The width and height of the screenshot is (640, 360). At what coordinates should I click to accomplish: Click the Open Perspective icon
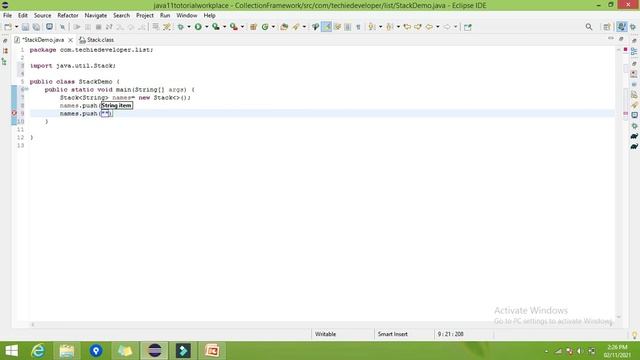[x=607, y=27]
